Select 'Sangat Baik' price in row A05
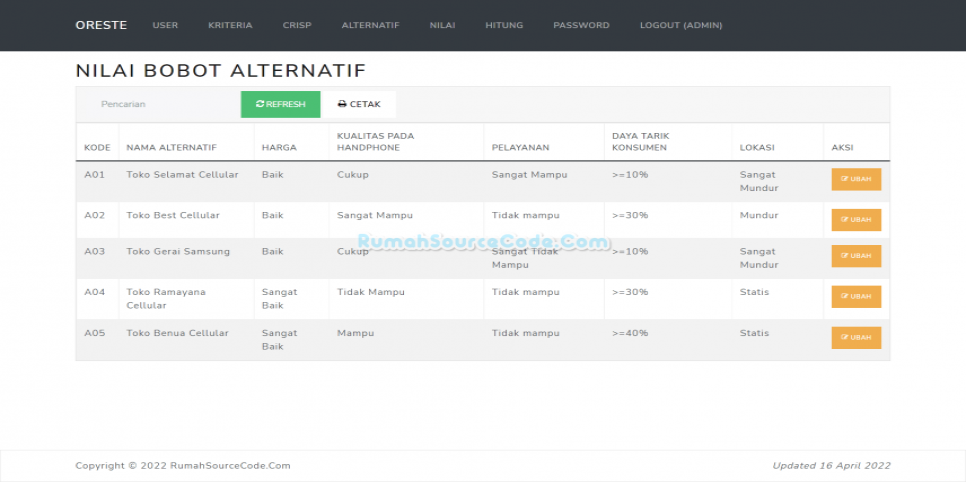The width and height of the screenshot is (966, 482). coord(280,340)
